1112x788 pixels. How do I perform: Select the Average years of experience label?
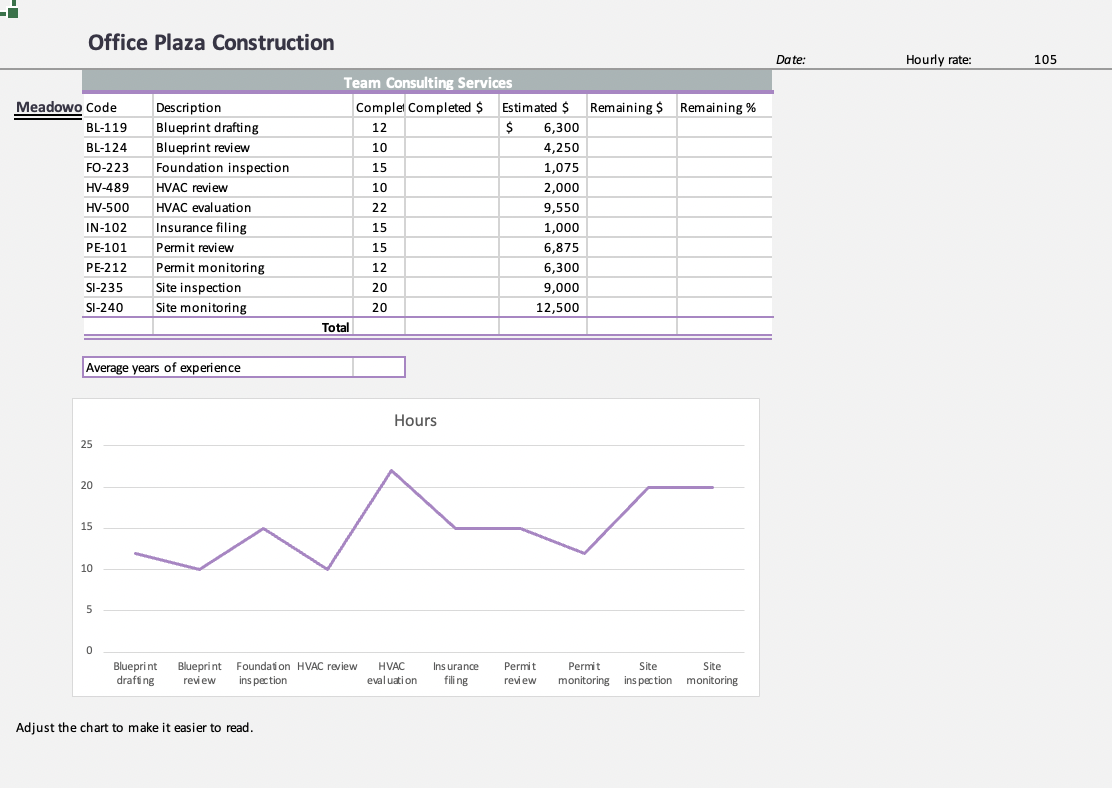click(x=163, y=367)
